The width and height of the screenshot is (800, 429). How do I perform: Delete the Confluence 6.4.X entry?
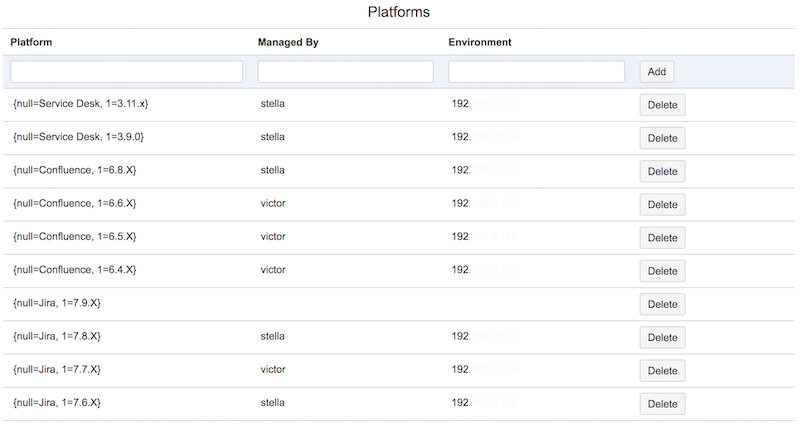662,271
